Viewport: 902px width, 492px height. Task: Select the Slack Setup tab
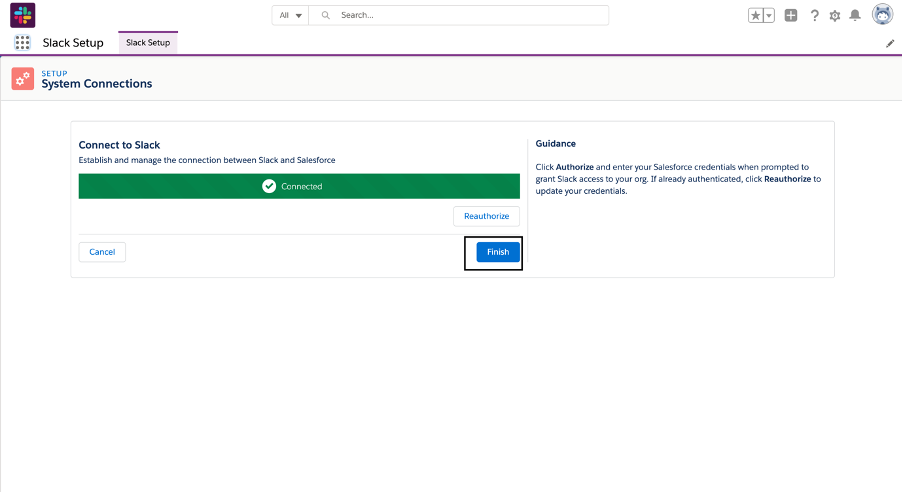click(148, 43)
